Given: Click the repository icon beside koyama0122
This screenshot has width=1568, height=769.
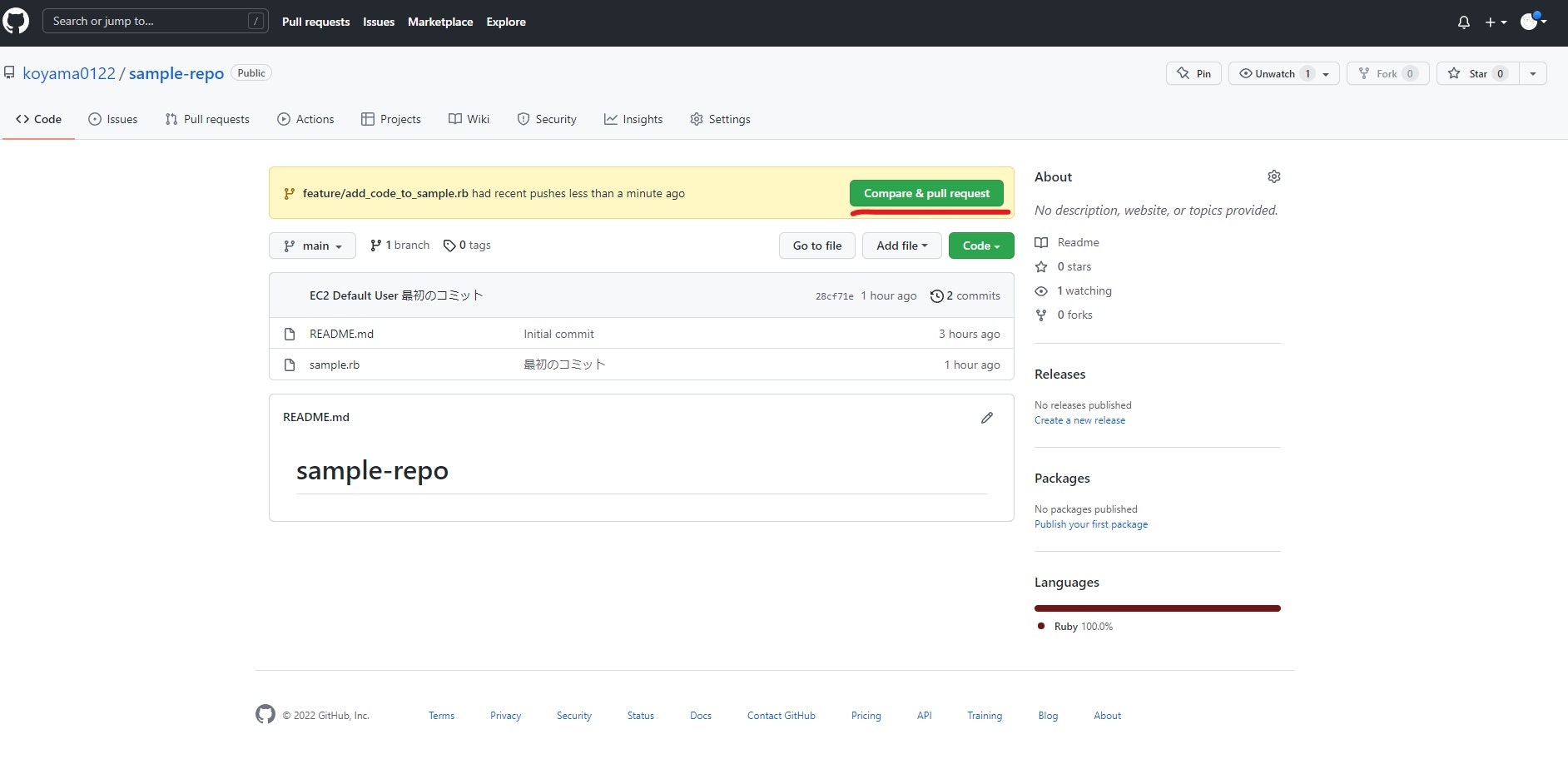Looking at the screenshot, I should (9, 73).
